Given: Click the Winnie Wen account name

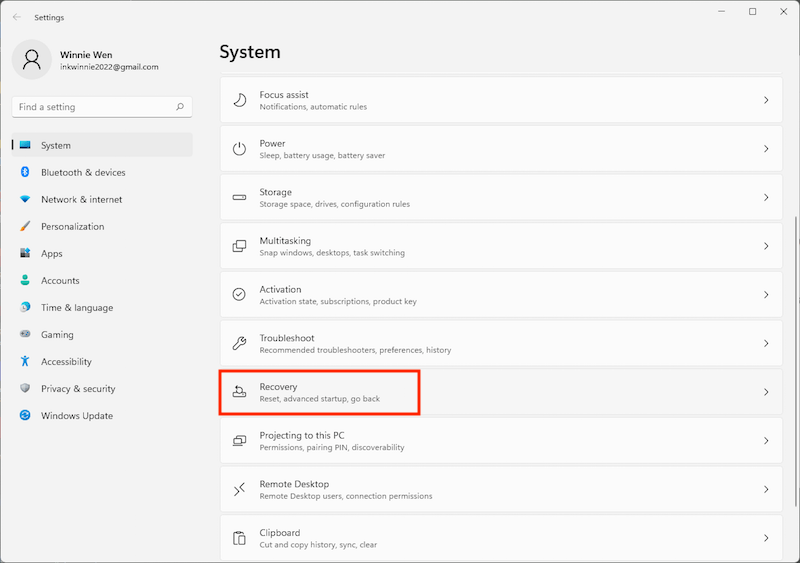Looking at the screenshot, I should 86,55.
